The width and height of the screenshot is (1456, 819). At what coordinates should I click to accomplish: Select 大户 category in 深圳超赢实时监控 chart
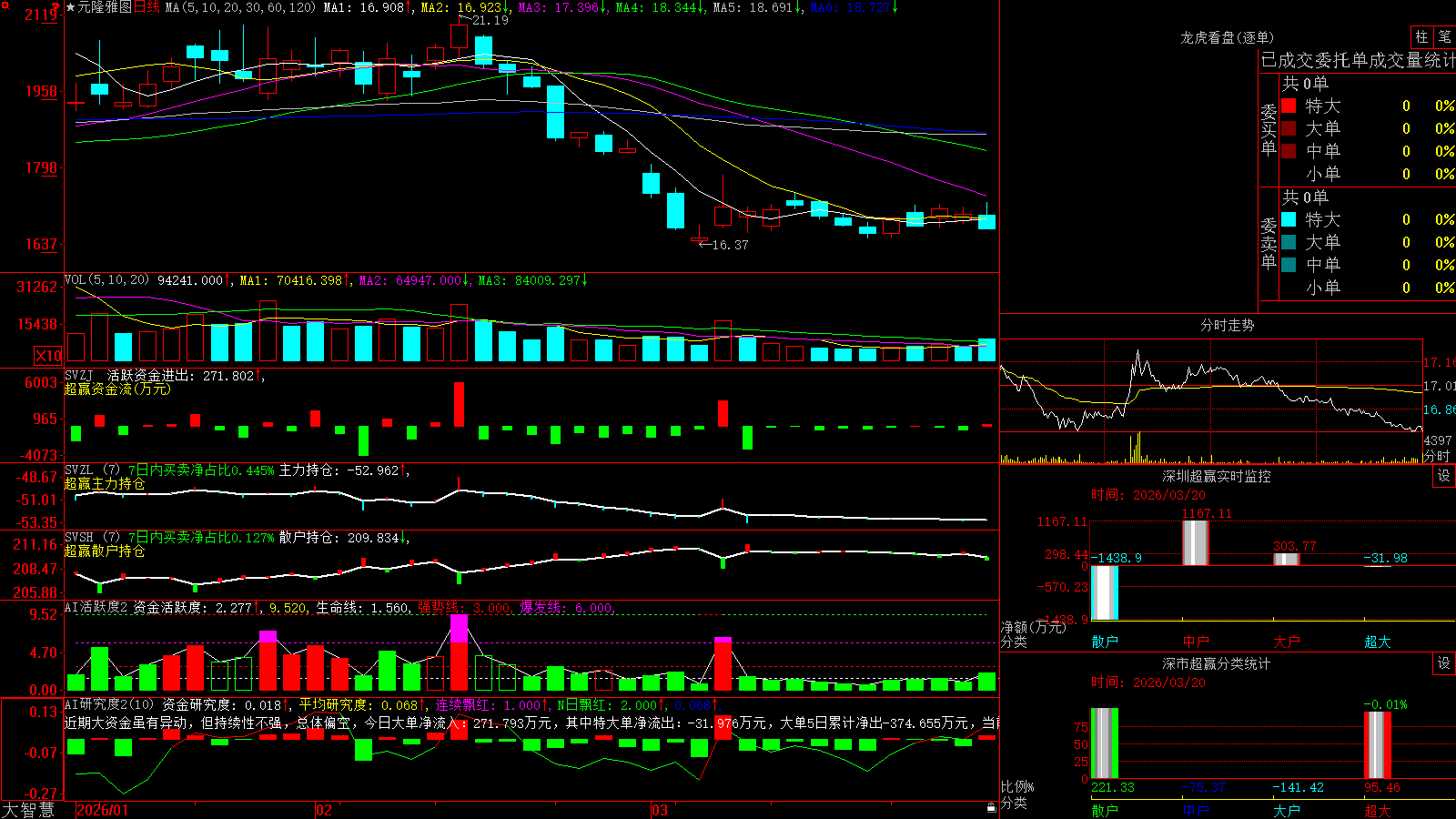click(1287, 642)
